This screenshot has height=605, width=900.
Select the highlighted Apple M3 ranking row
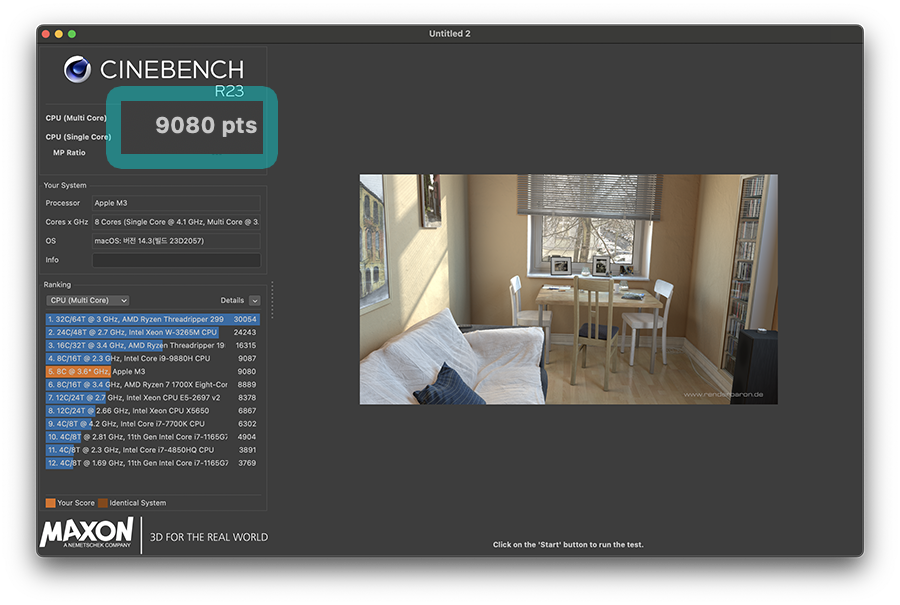[153, 371]
